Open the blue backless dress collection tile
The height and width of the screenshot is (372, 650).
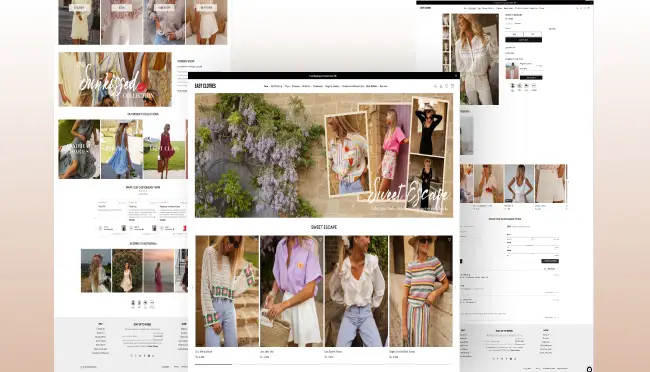[122, 149]
